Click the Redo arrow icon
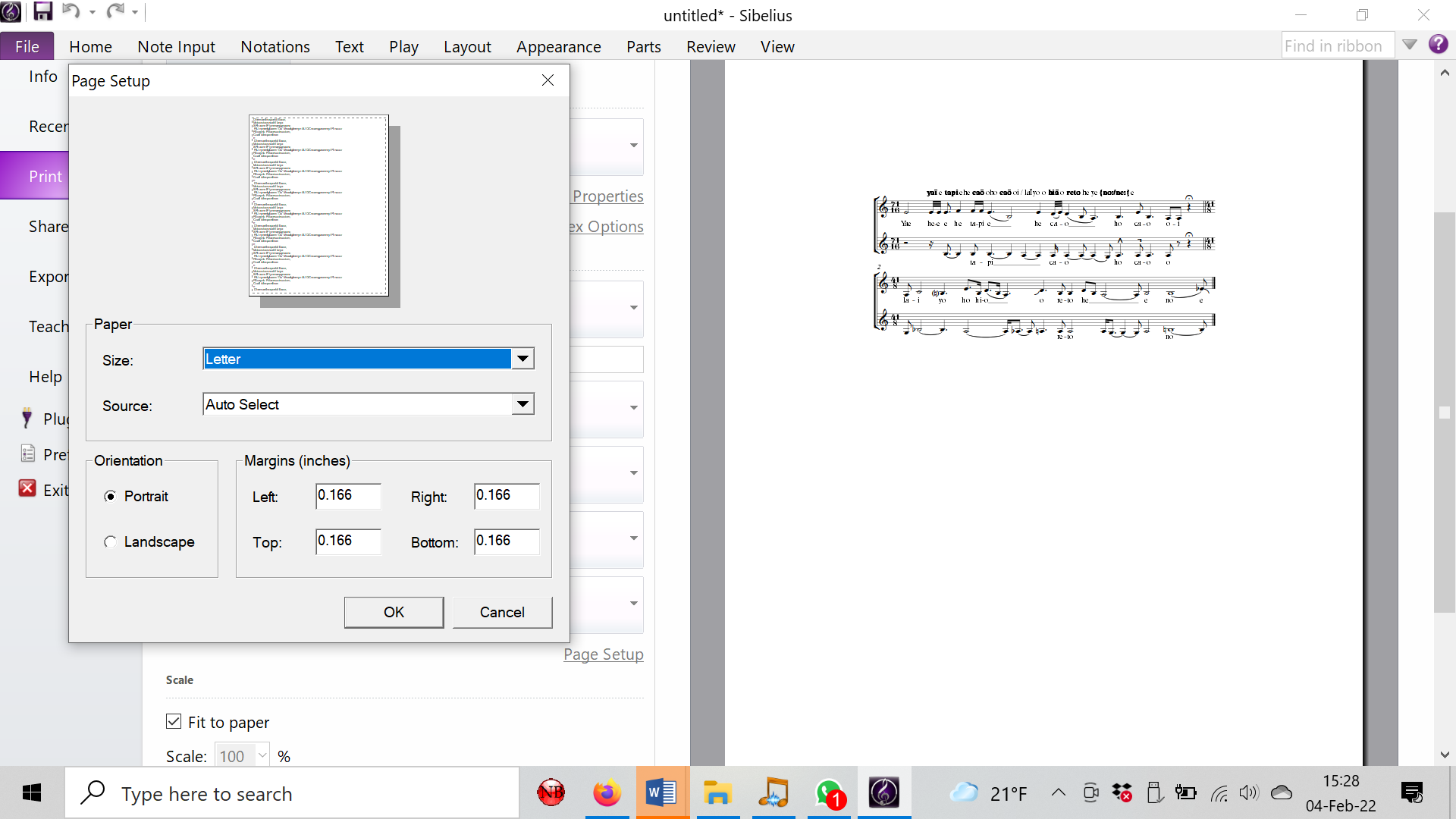The height and width of the screenshot is (819, 1456). (x=115, y=11)
